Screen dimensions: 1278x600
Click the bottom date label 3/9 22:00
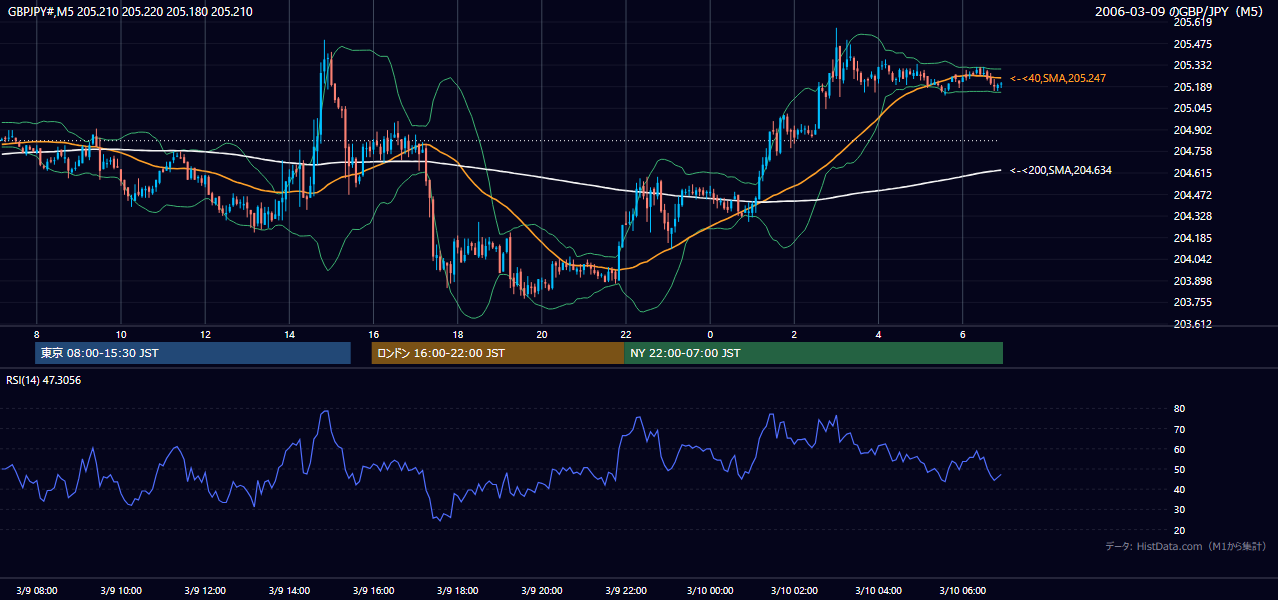[x=625, y=591]
